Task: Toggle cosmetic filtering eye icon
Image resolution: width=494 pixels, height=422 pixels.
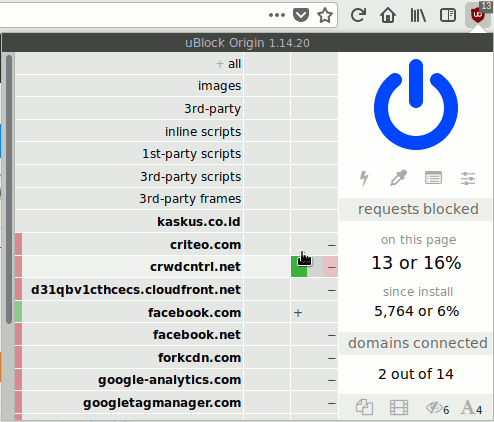Action: (437, 408)
